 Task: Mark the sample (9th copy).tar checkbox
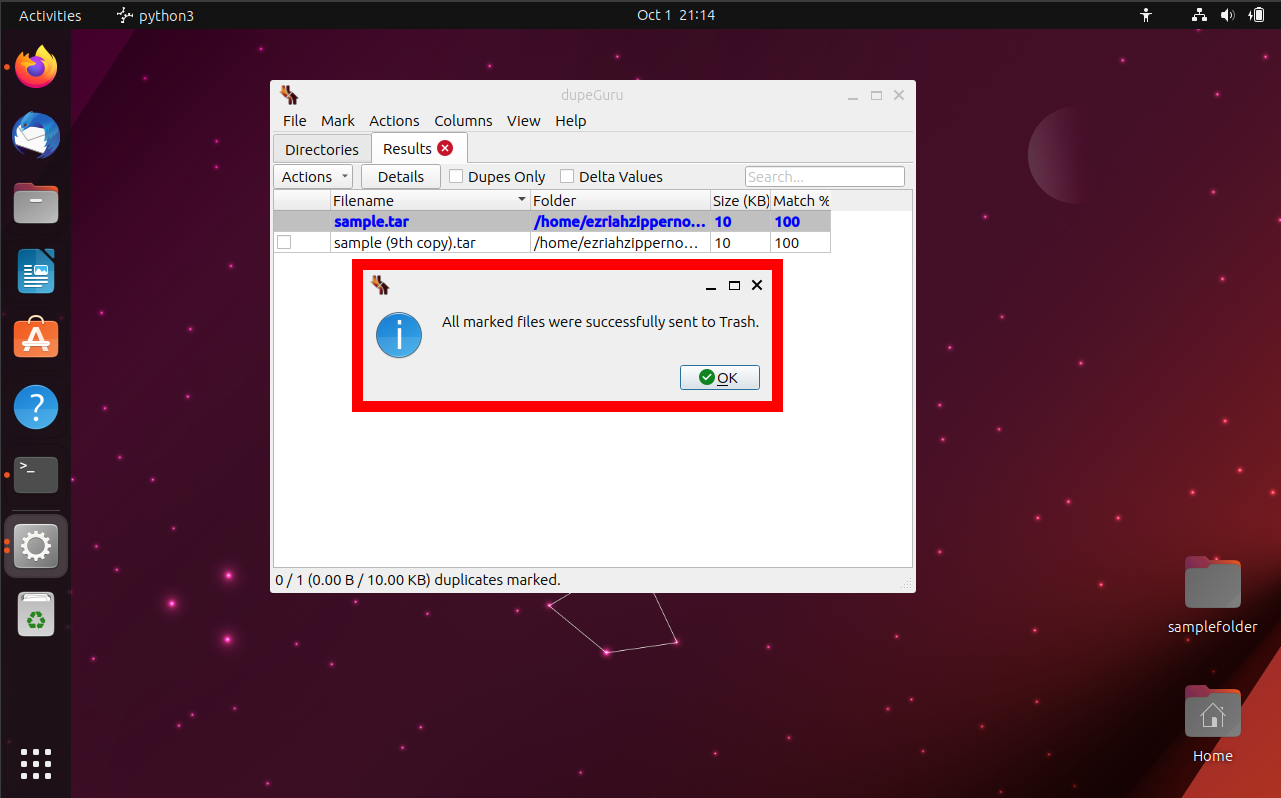tap(284, 242)
